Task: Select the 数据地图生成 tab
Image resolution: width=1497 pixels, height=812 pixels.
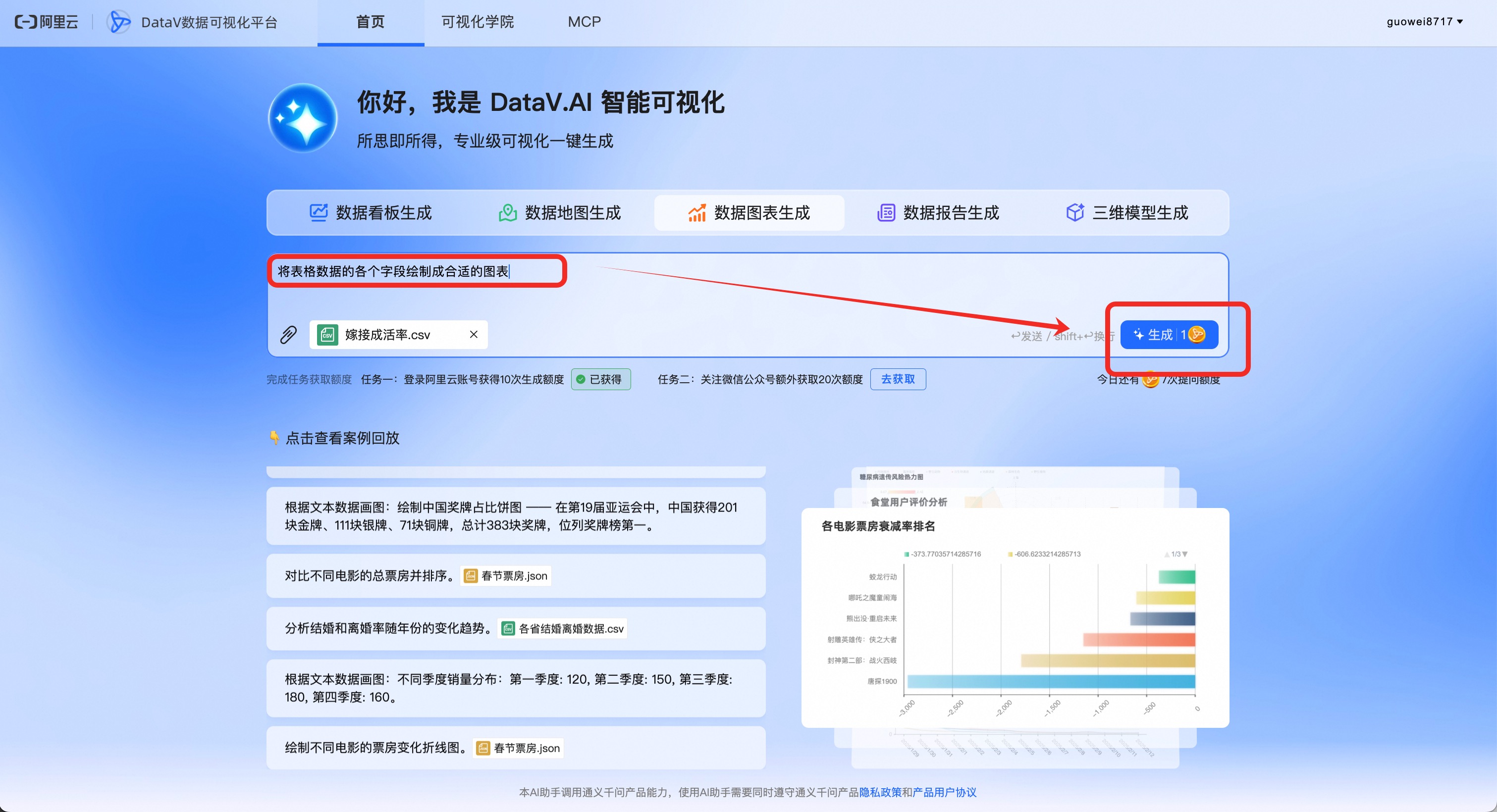Action: [x=560, y=212]
